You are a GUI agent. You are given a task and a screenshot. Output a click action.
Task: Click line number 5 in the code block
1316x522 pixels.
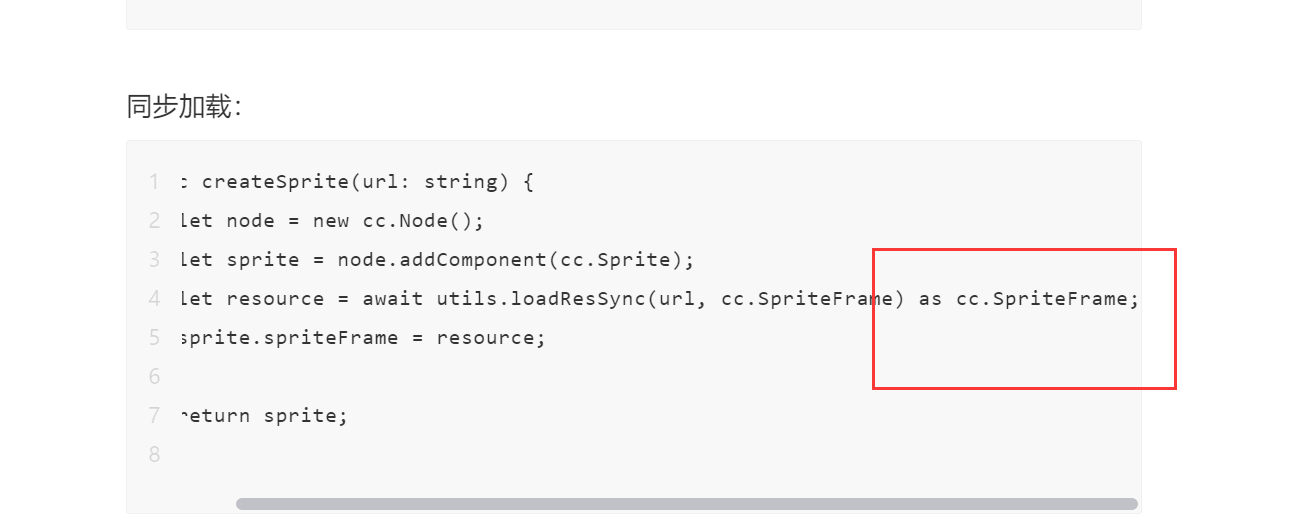point(154,338)
